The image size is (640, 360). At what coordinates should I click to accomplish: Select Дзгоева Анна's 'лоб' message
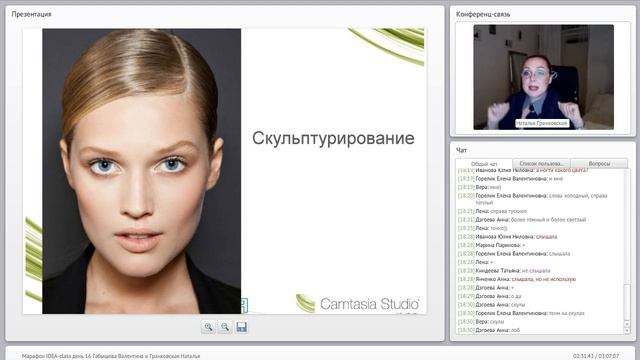coord(489,330)
